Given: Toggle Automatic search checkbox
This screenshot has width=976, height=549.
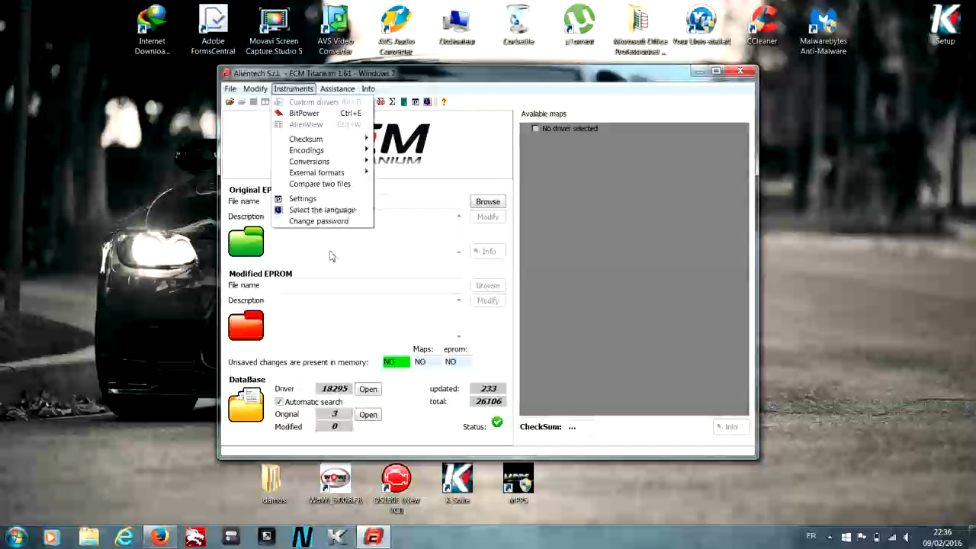Looking at the screenshot, I should pos(279,401).
